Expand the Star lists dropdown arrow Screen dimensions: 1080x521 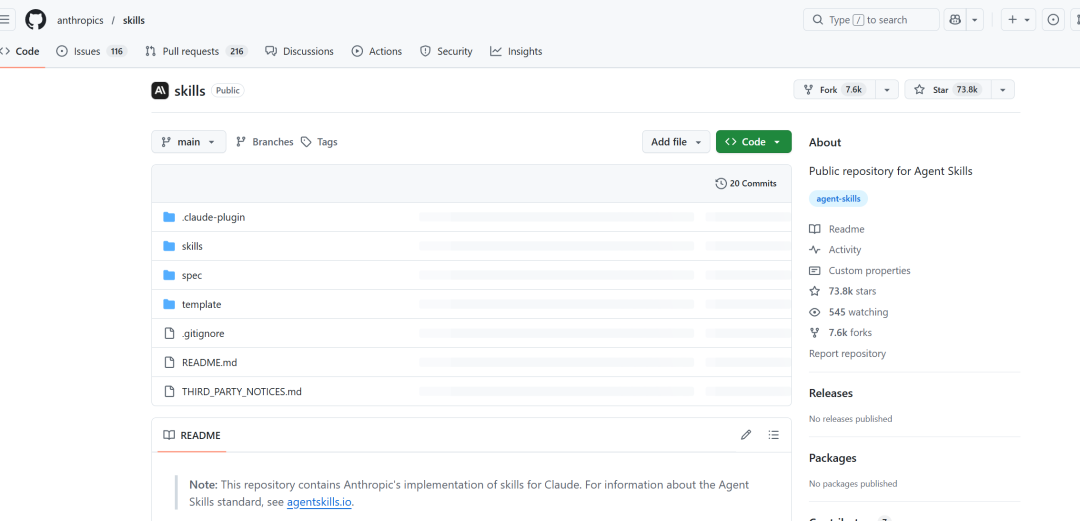1003,90
